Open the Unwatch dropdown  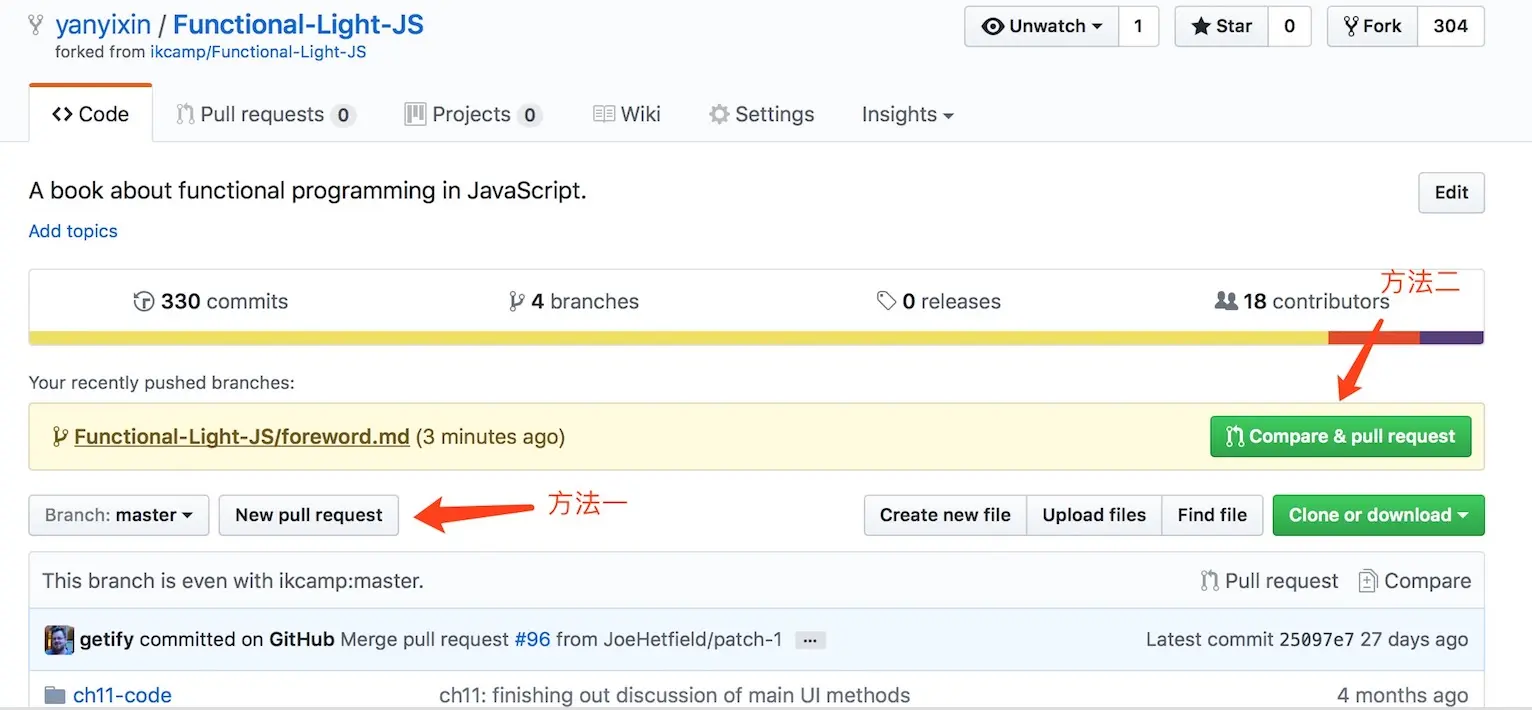click(x=1041, y=27)
